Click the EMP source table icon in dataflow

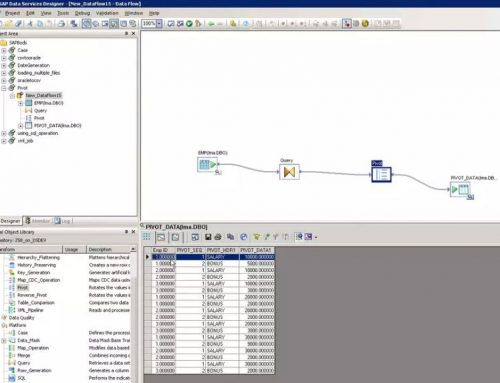207,164
